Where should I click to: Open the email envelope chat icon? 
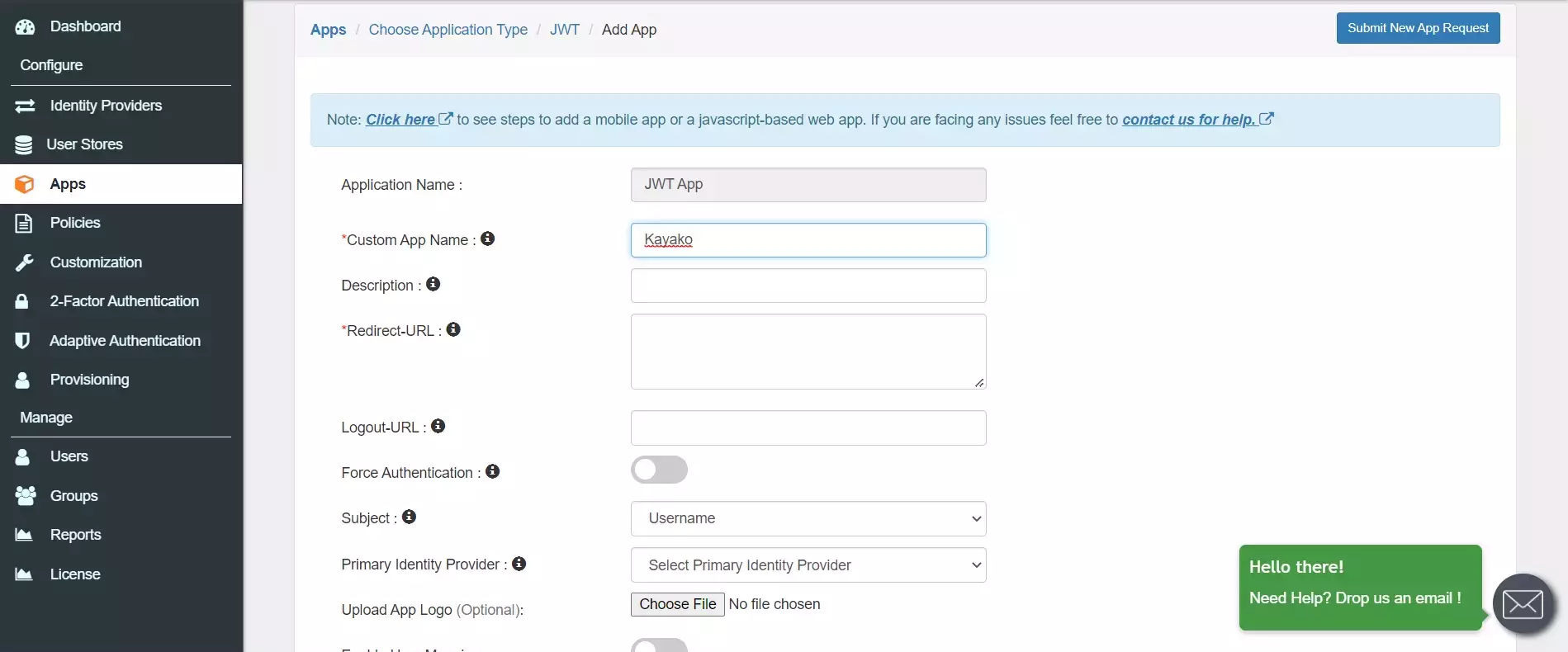(x=1523, y=604)
